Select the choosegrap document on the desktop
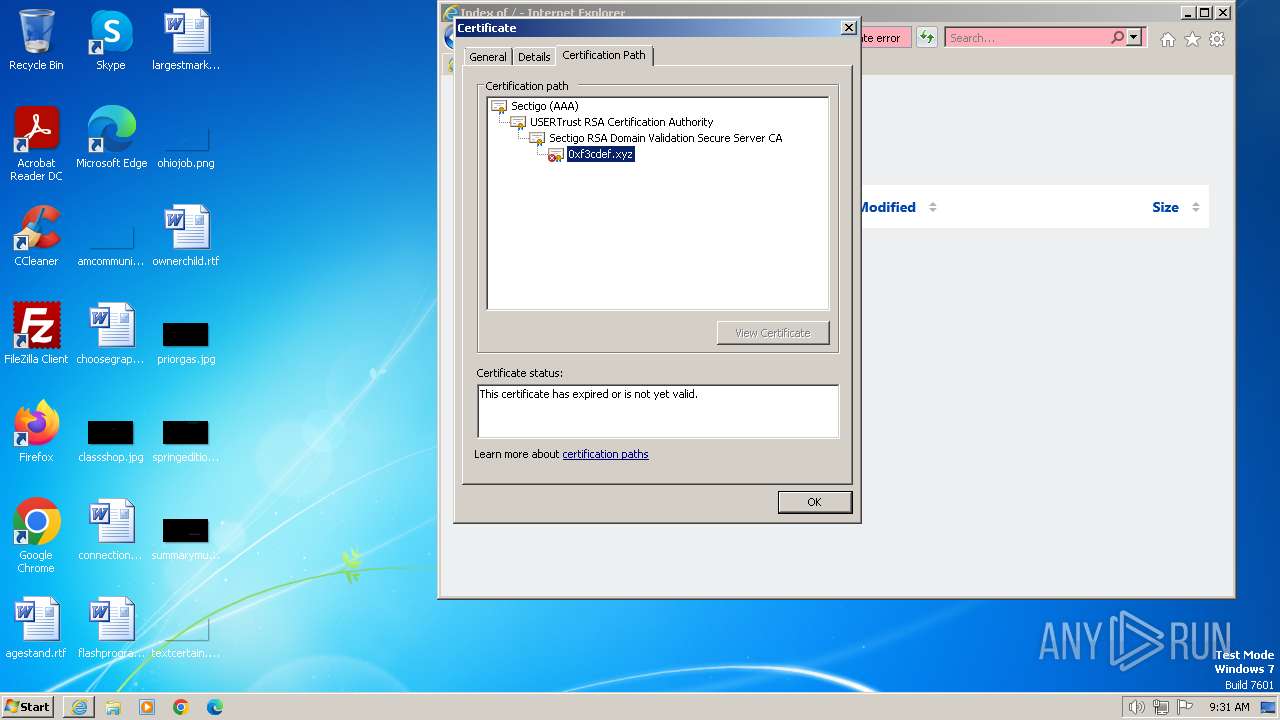 (111, 335)
